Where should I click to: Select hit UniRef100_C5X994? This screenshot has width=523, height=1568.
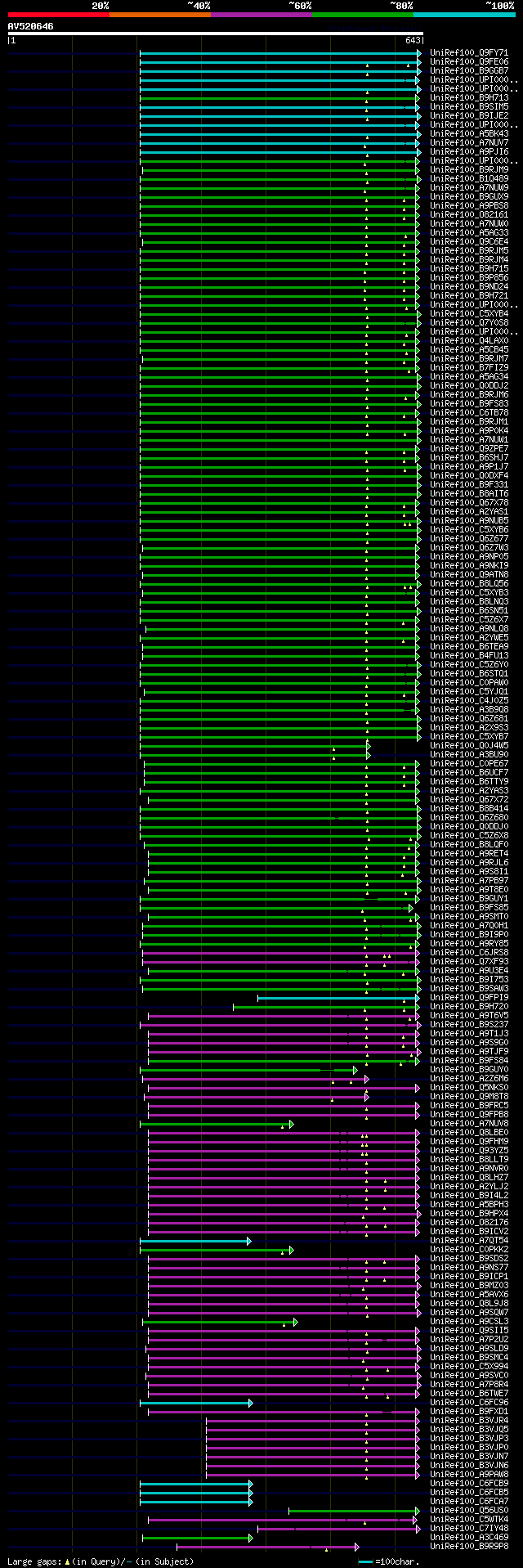pyautogui.click(x=469, y=1367)
